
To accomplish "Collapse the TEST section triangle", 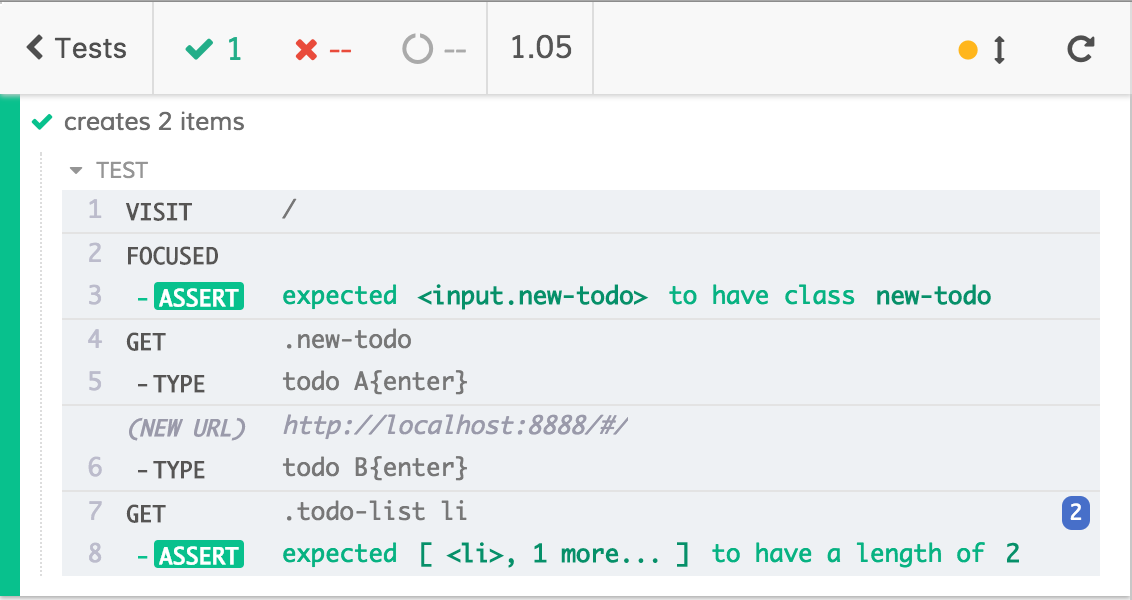I will click(x=77, y=170).
